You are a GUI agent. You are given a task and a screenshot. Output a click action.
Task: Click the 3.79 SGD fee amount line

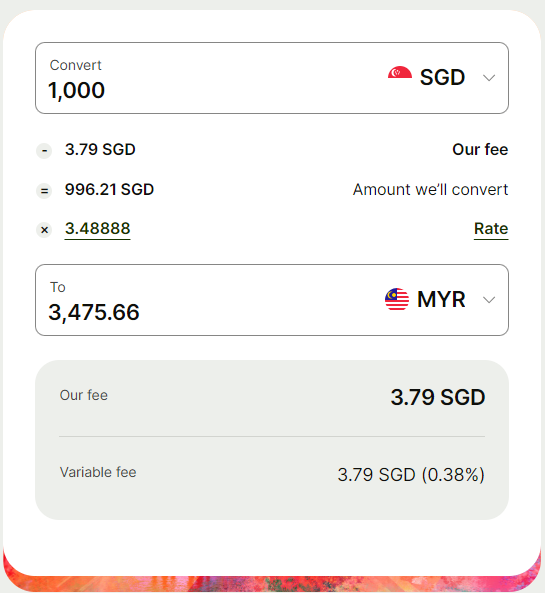(100, 150)
